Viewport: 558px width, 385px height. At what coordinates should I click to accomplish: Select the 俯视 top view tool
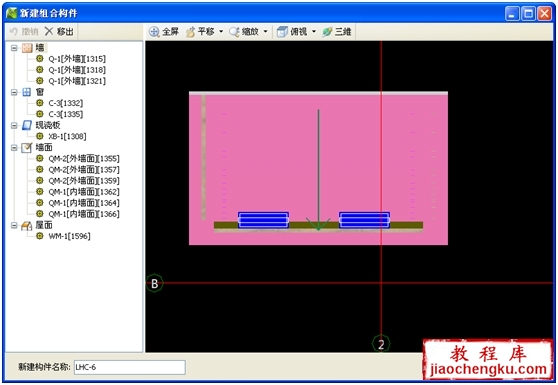tap(292, 32)
